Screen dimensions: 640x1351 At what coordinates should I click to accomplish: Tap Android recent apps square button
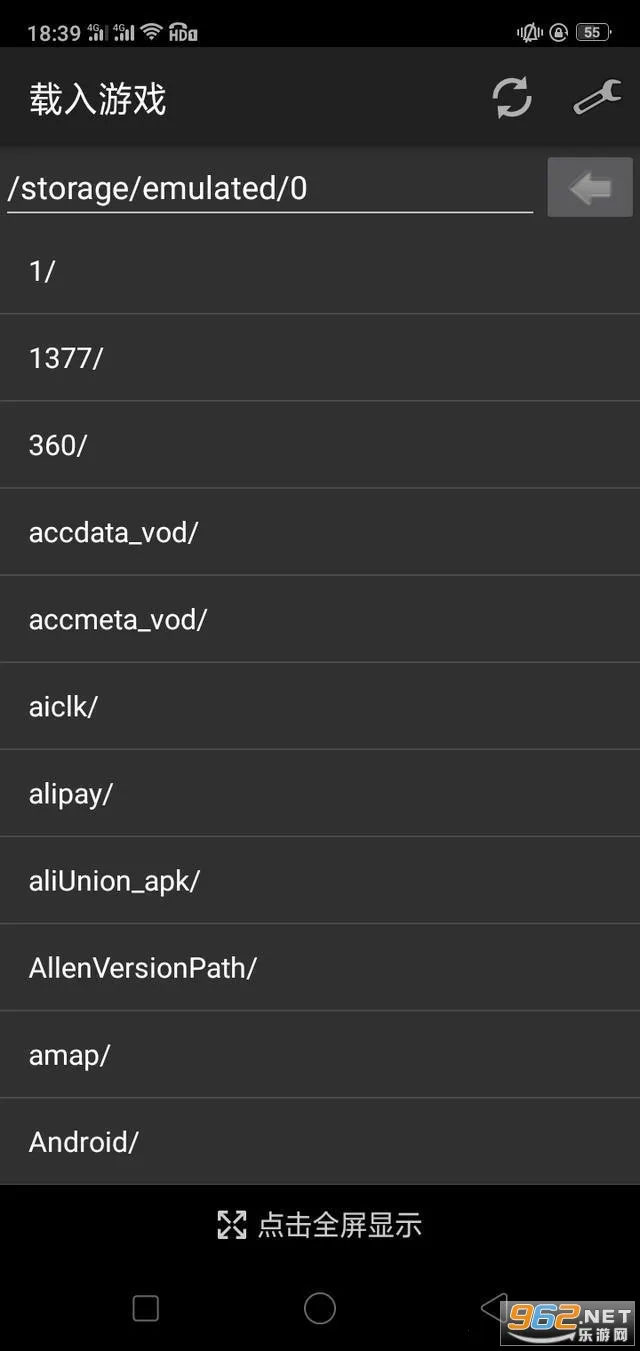pyautogui.click(x=146, y=1308)
